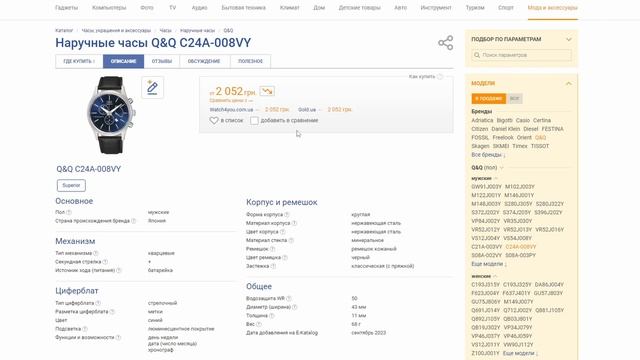Viewport: 640px width, 360px height.
Task: Click help icon beside 'Материал корпуса'
Action: coord(294,223)
